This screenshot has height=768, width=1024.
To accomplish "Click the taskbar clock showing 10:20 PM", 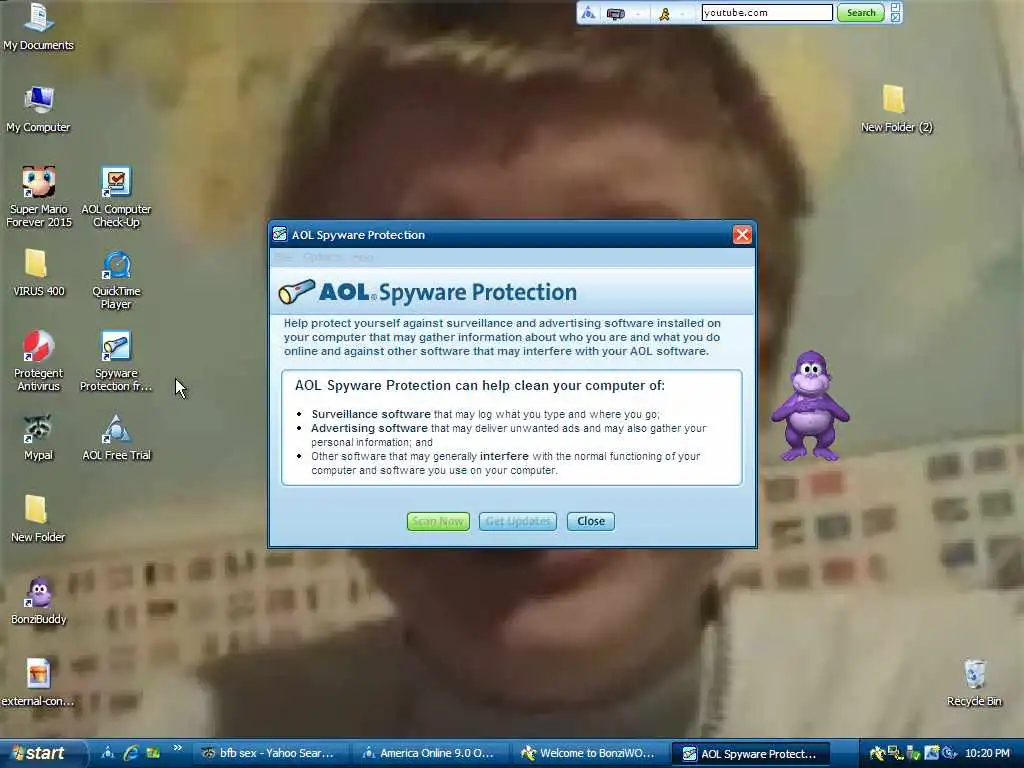I will click(987, 753).
